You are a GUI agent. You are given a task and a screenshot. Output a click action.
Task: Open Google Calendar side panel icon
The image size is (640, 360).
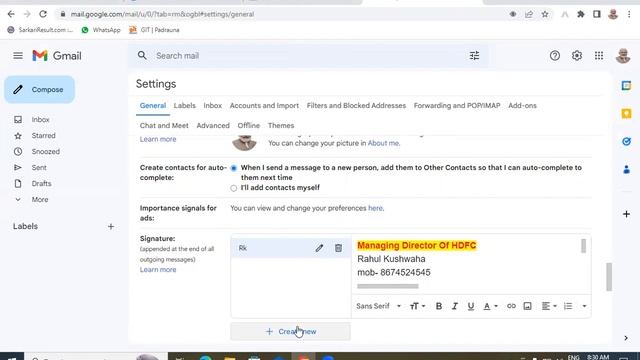click(x=626, y=86)
